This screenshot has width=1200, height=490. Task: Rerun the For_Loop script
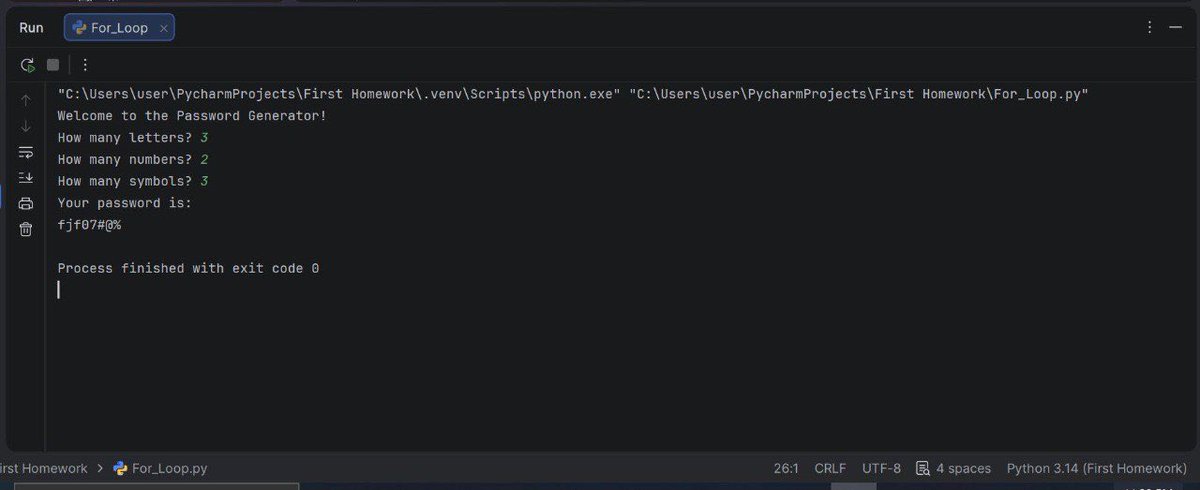(x=27, y=65)
